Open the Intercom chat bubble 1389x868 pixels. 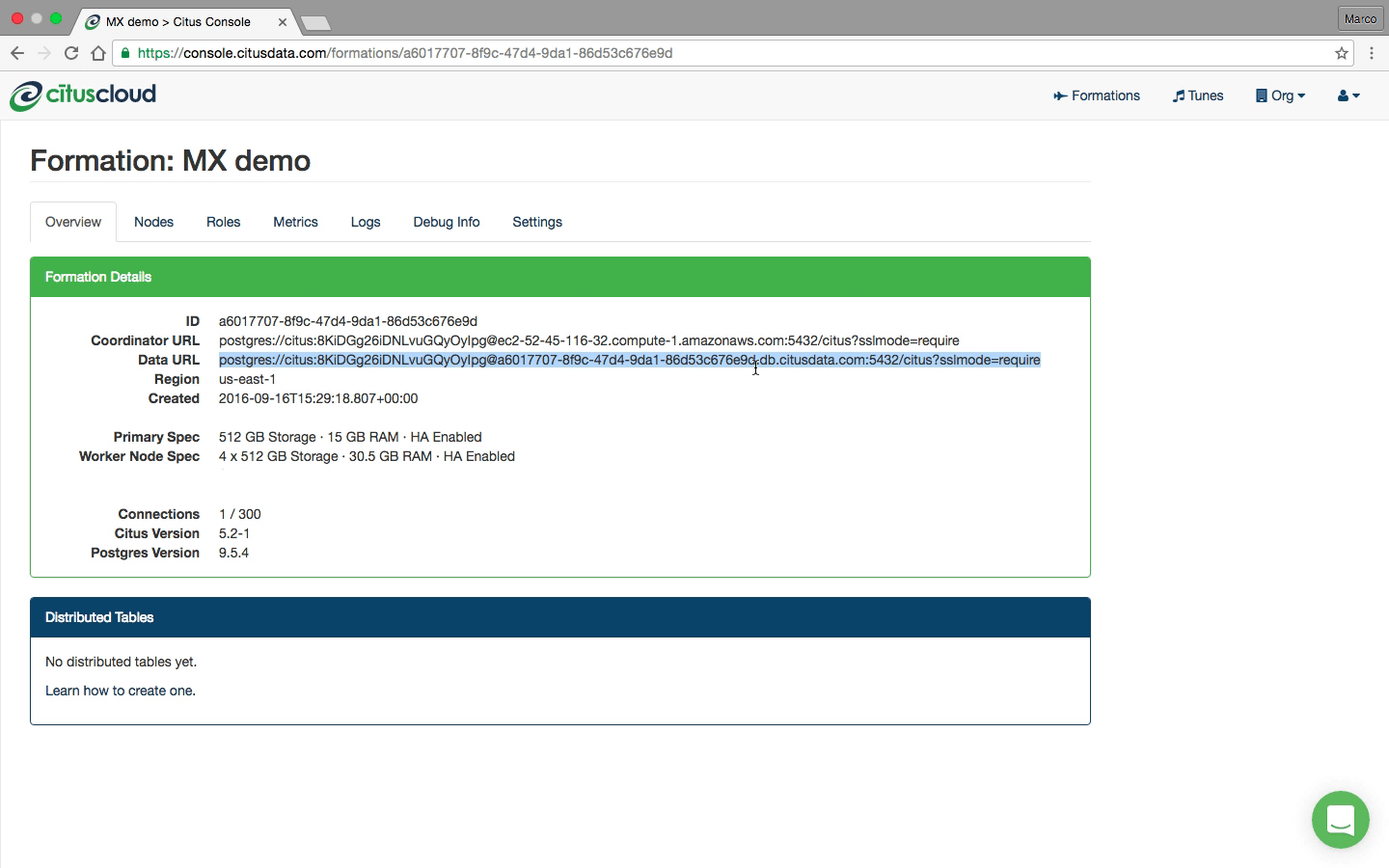1340,820
